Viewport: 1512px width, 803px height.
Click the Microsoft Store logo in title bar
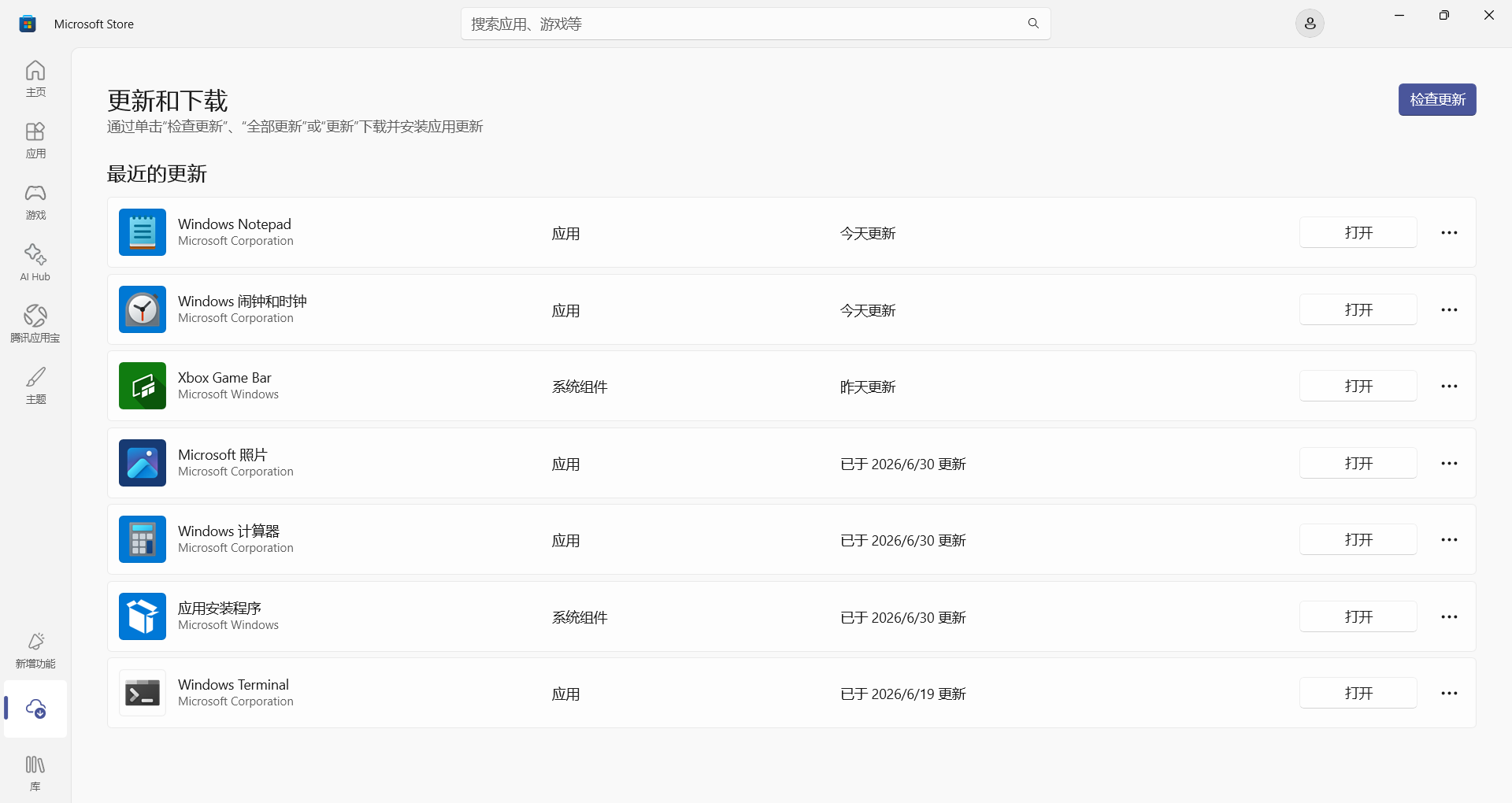tap(28, 24)
